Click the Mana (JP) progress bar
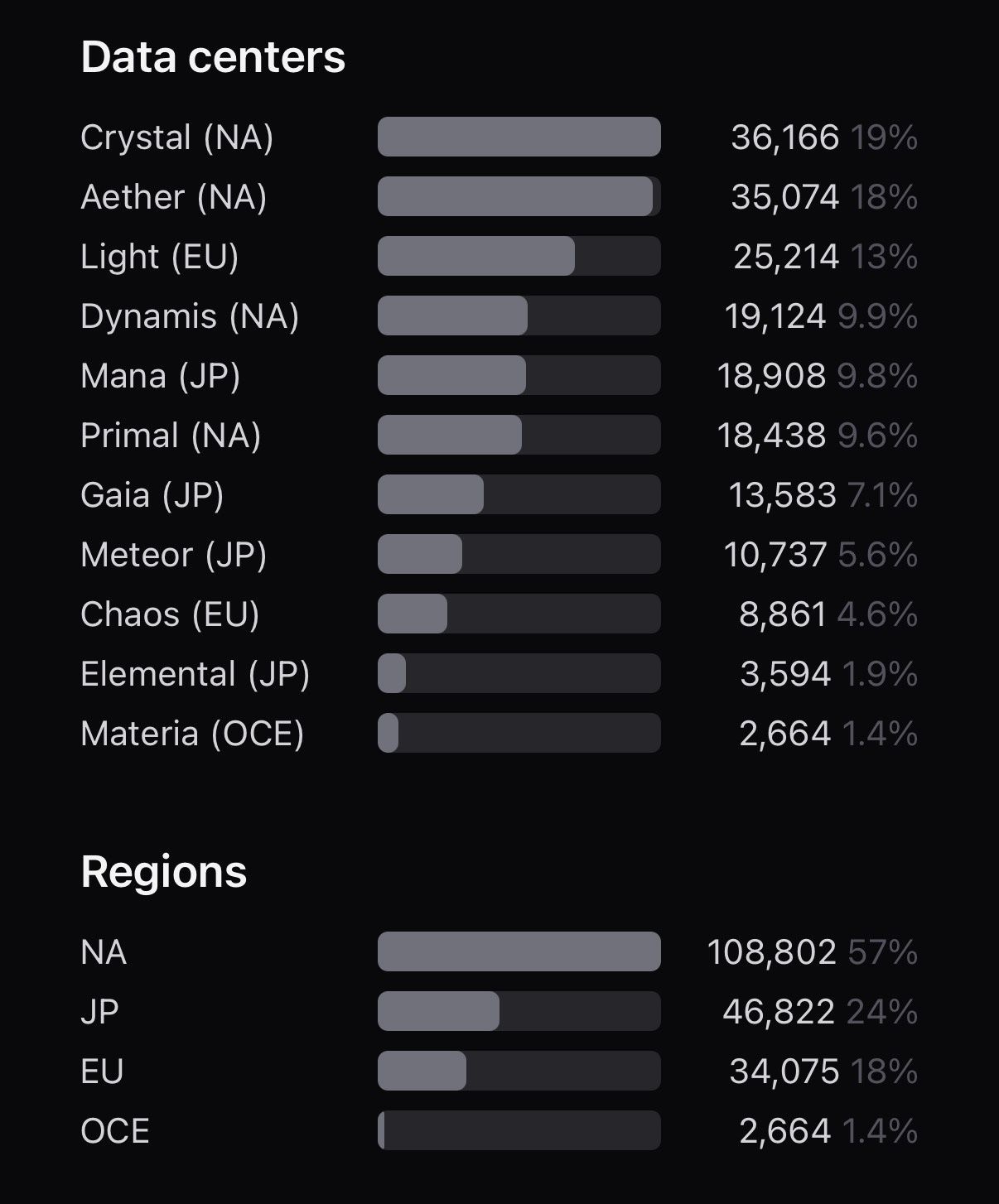This screenshot has width=999, height=1204. tap(519, 375)
